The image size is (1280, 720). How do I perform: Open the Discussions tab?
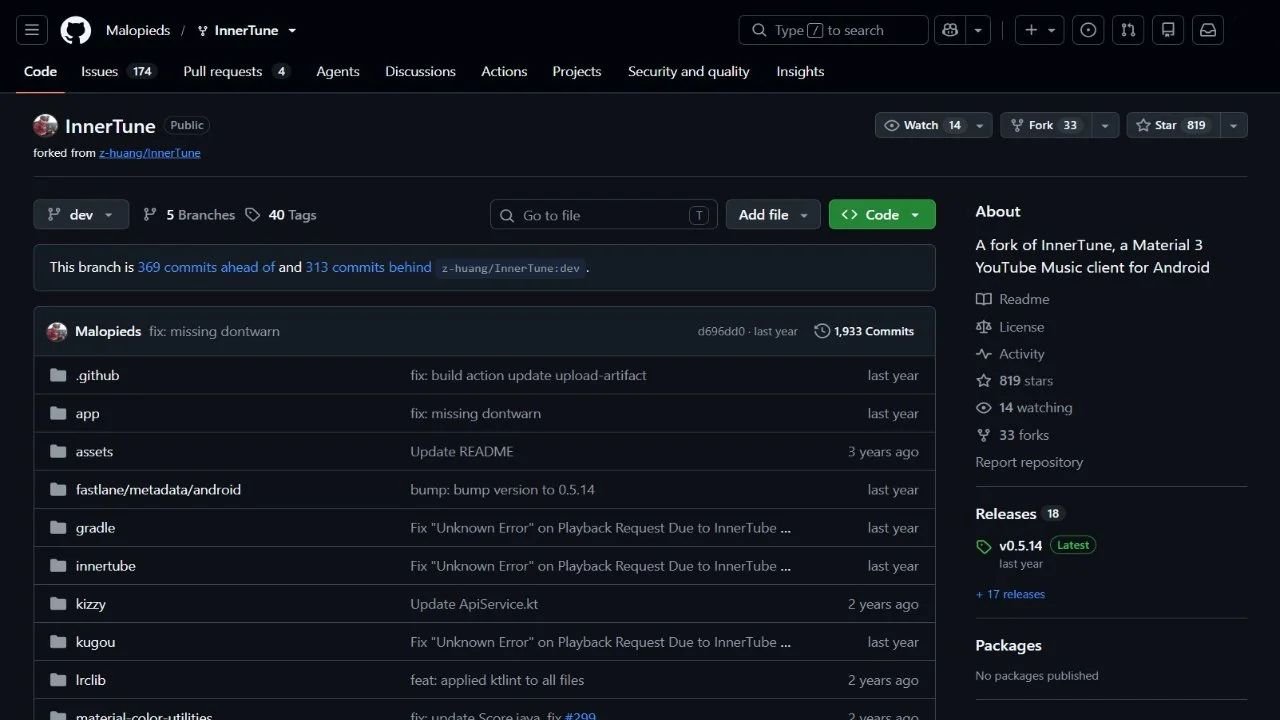(x=420, y=71)
